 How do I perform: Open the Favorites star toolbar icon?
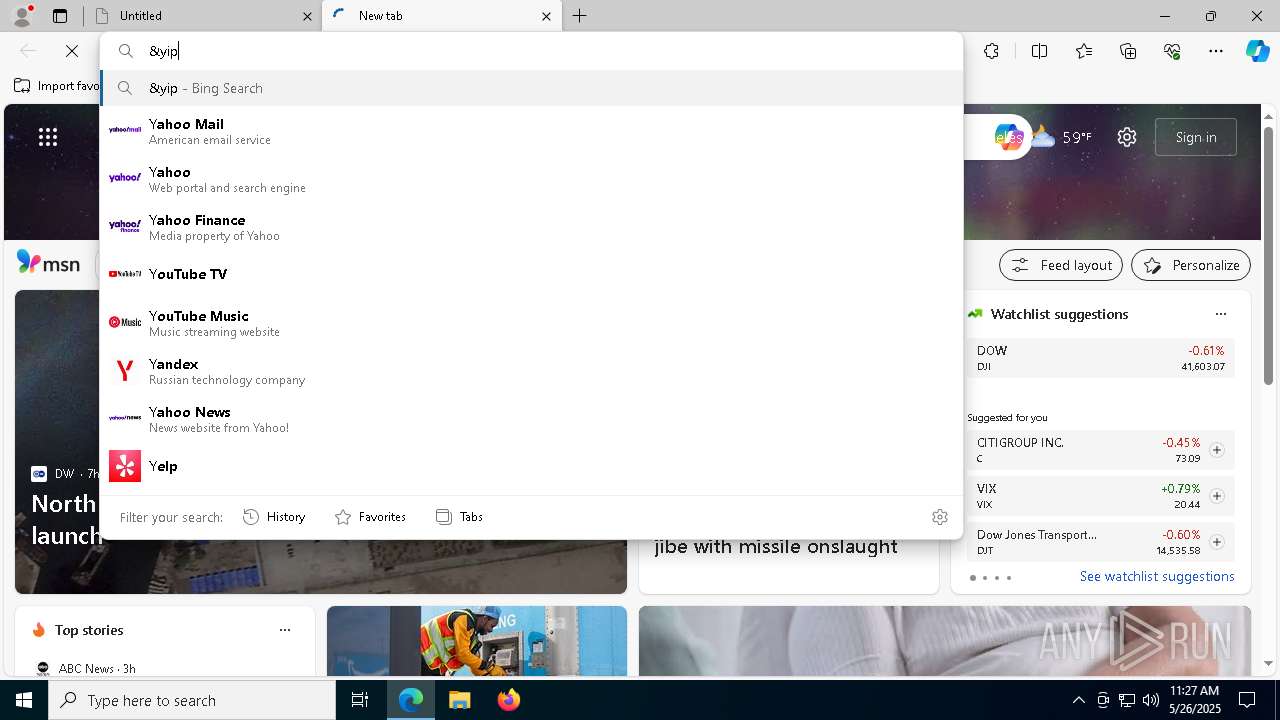pos(1084,51)
